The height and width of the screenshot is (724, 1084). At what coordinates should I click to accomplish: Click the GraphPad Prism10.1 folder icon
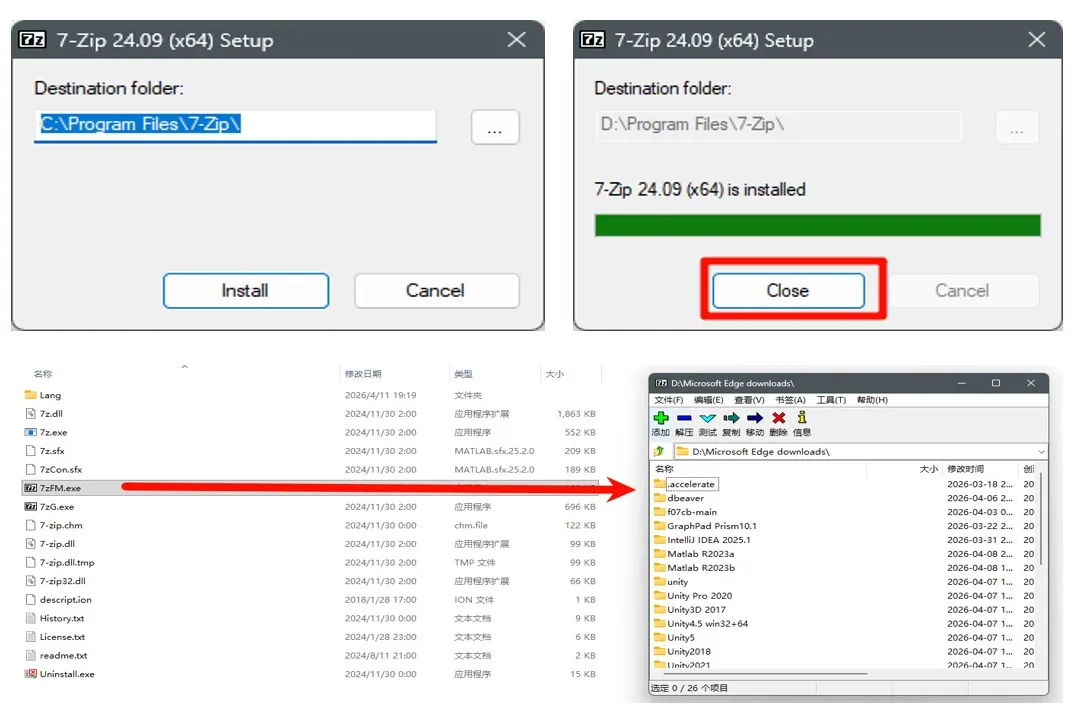(x=660, y=526)
